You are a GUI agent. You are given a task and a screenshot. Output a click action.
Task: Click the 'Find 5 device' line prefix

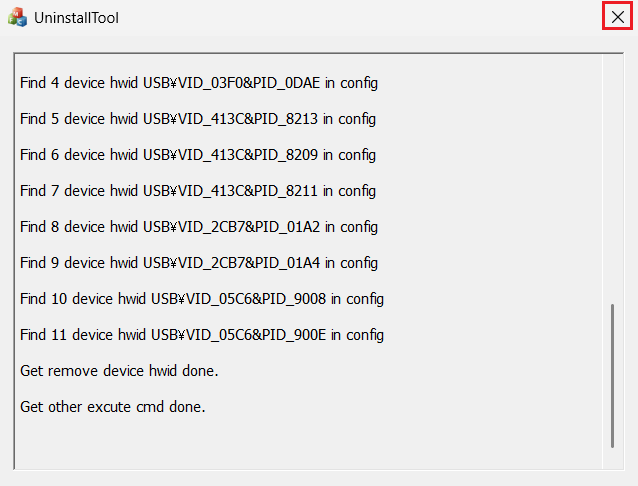62,119
